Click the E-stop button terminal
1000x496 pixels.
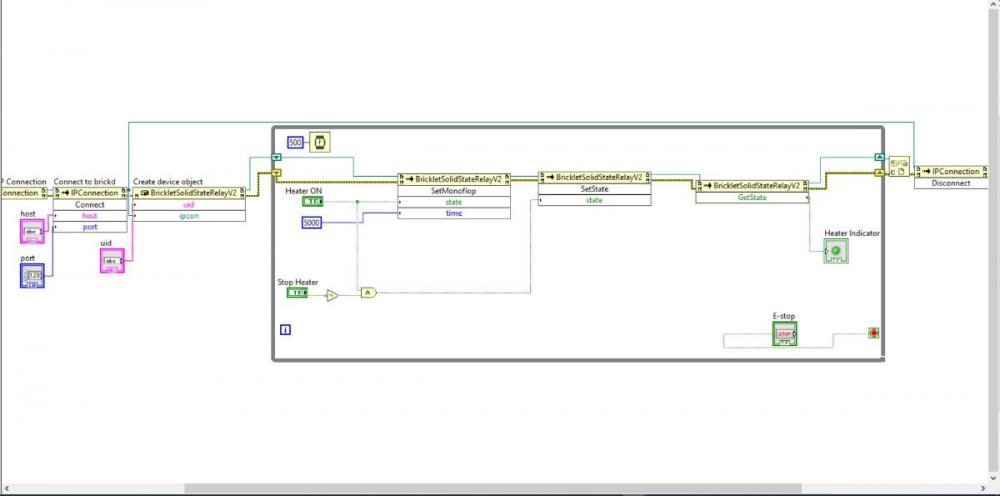coord(784,333)
